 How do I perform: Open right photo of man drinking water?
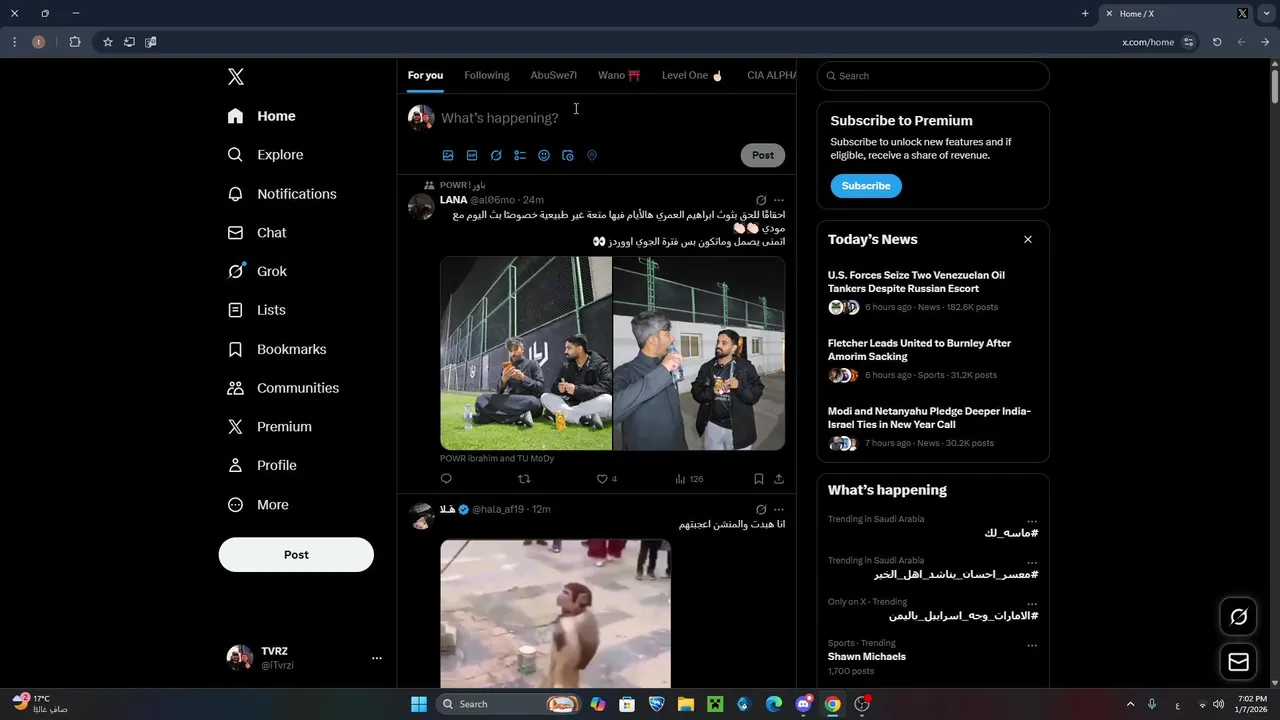tap(699, 353)
